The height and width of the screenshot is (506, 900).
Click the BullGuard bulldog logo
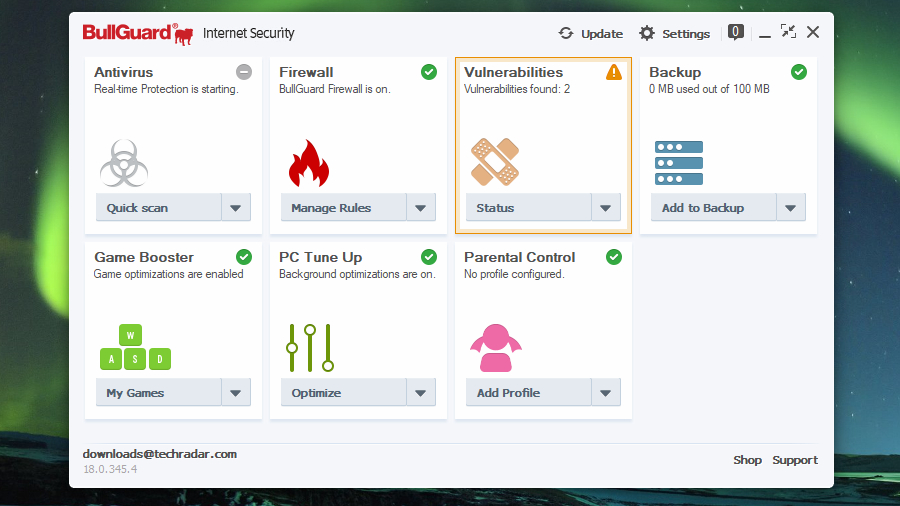pos(183,36)
